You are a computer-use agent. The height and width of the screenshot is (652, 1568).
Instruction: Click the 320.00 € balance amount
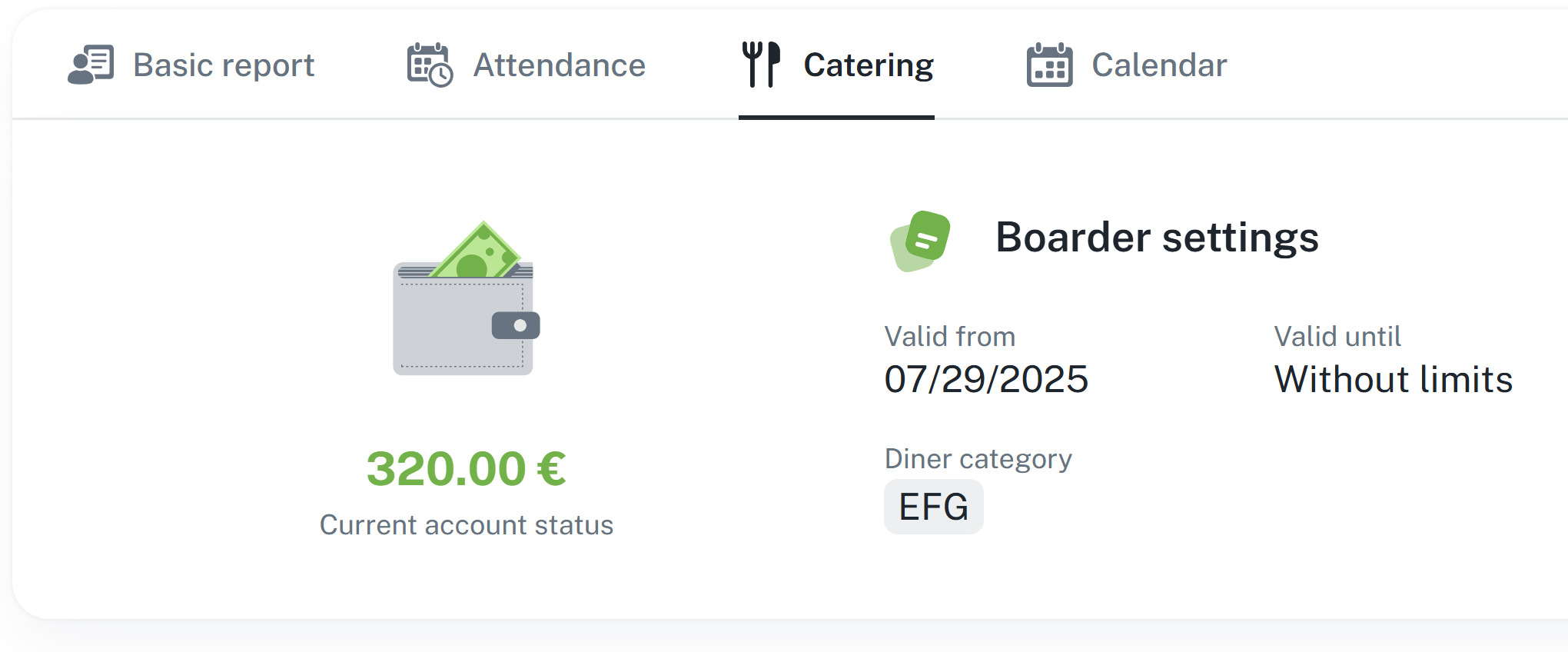coord(466,469)
